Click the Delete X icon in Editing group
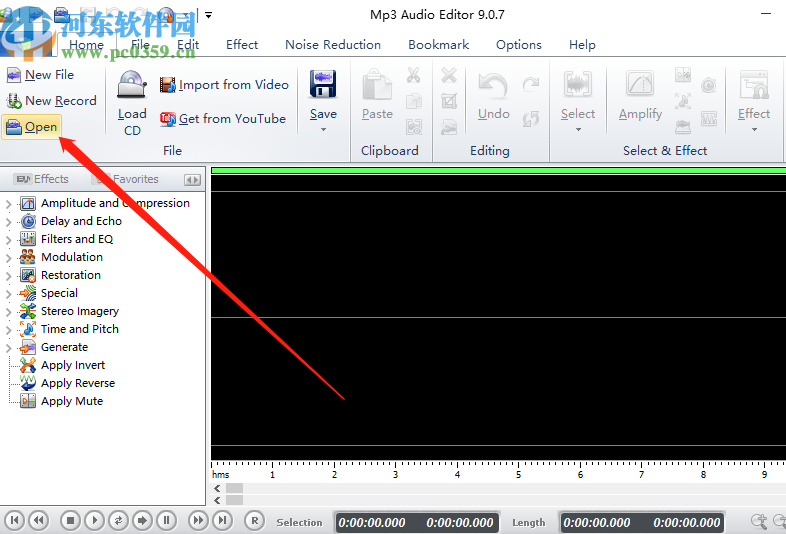The image size is (786, 534). (x=449, y=75)
